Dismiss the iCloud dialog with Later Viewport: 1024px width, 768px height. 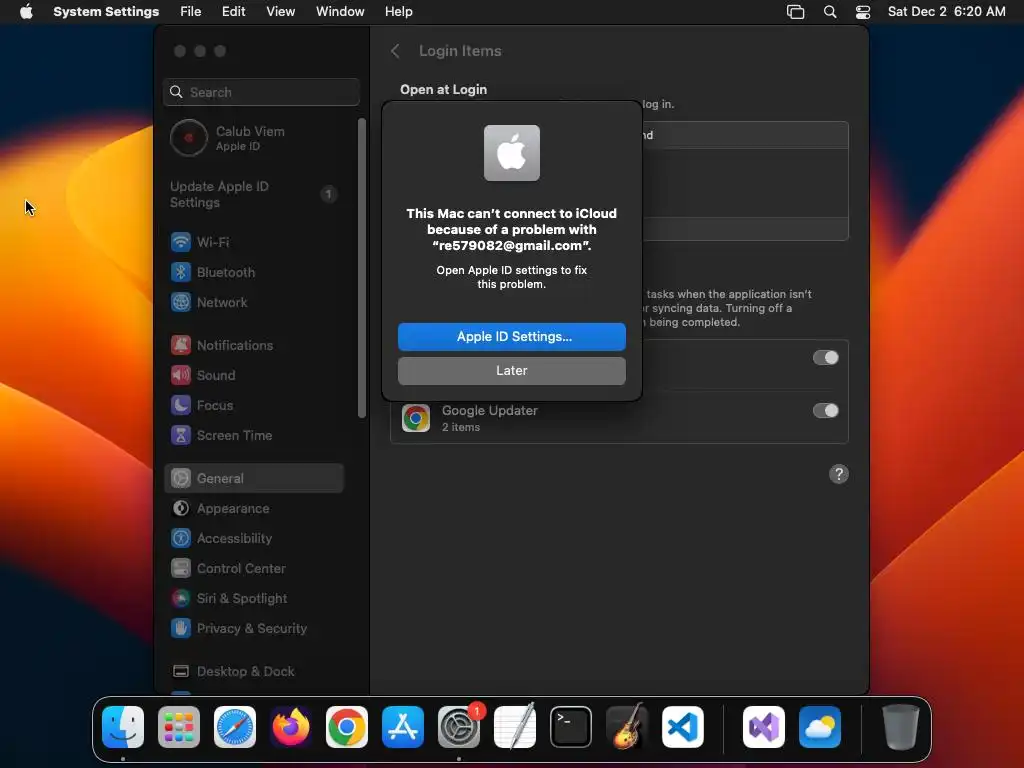pos(511,370)
